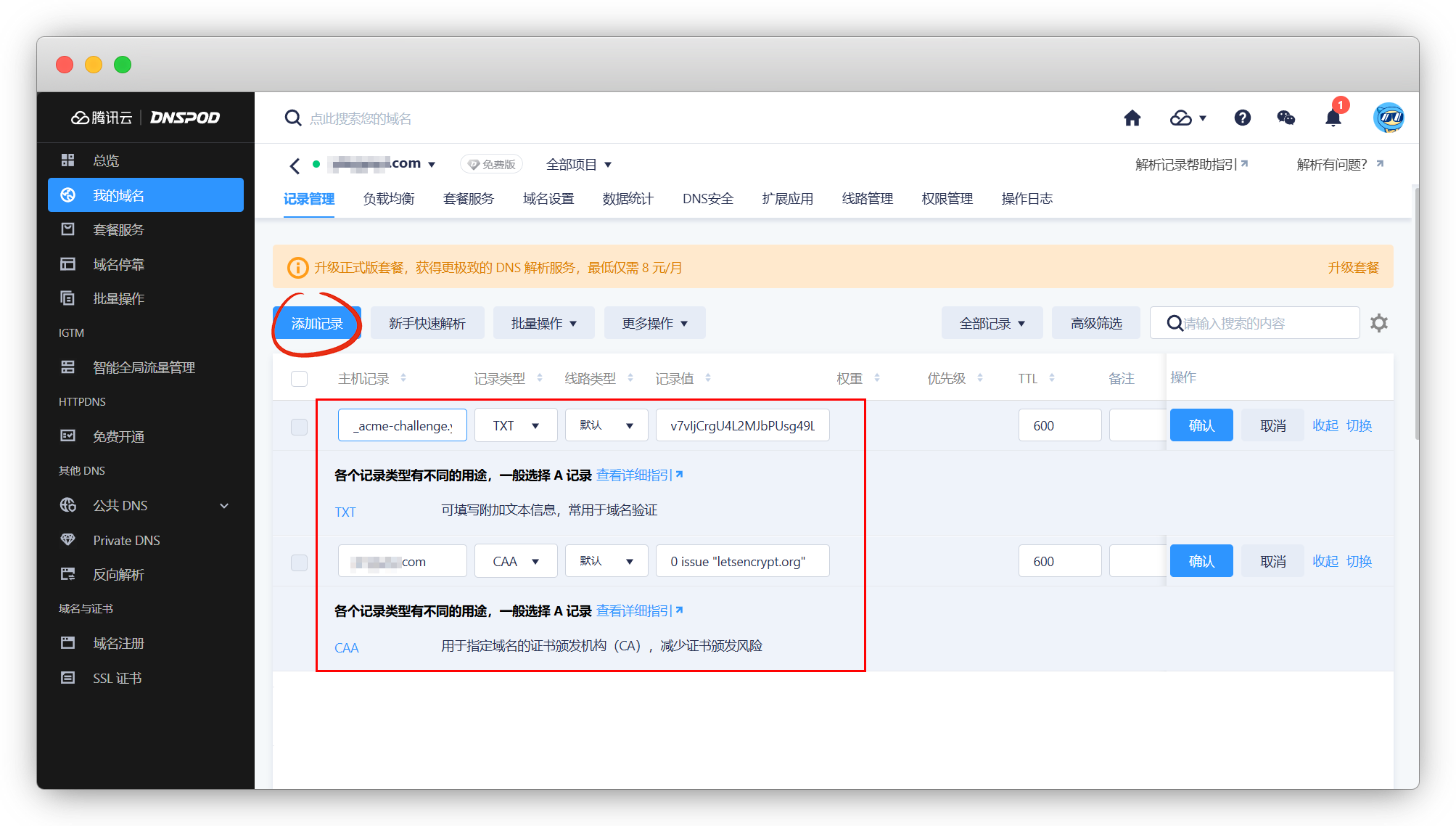Check the _acme-challenge TXT record checkbox
The image size is (1456, 826).
[299, 426]
